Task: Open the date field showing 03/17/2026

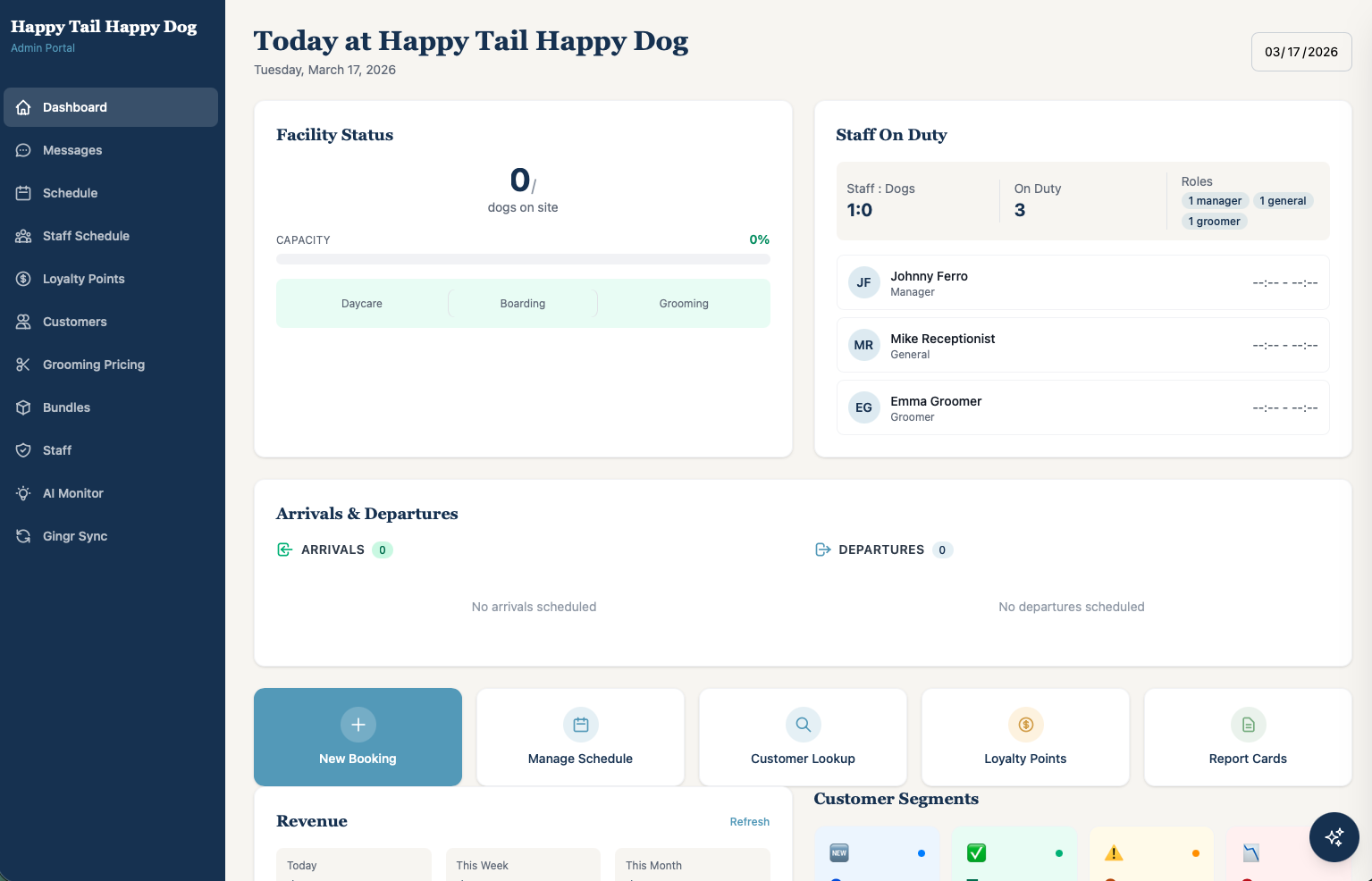Action: click(1300, 51)
